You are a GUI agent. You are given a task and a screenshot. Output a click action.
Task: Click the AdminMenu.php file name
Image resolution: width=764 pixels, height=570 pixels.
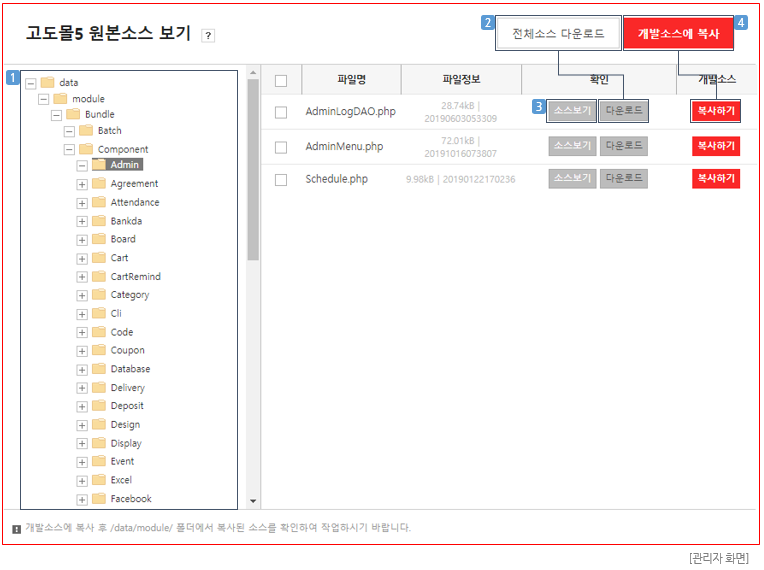[344, 147]
